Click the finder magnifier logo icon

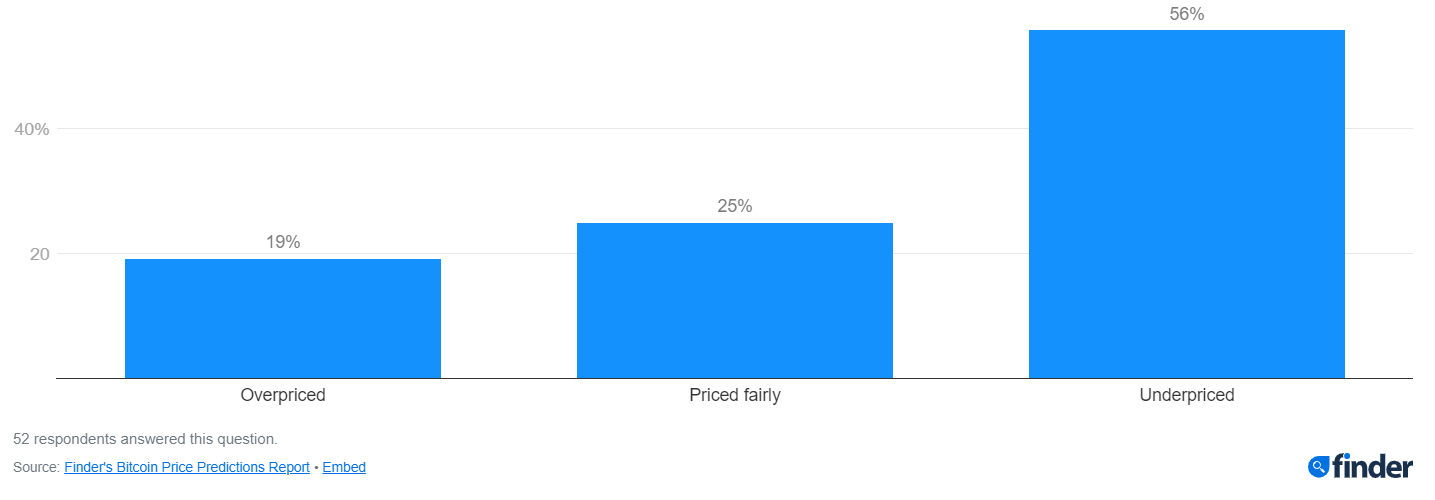1319,466
